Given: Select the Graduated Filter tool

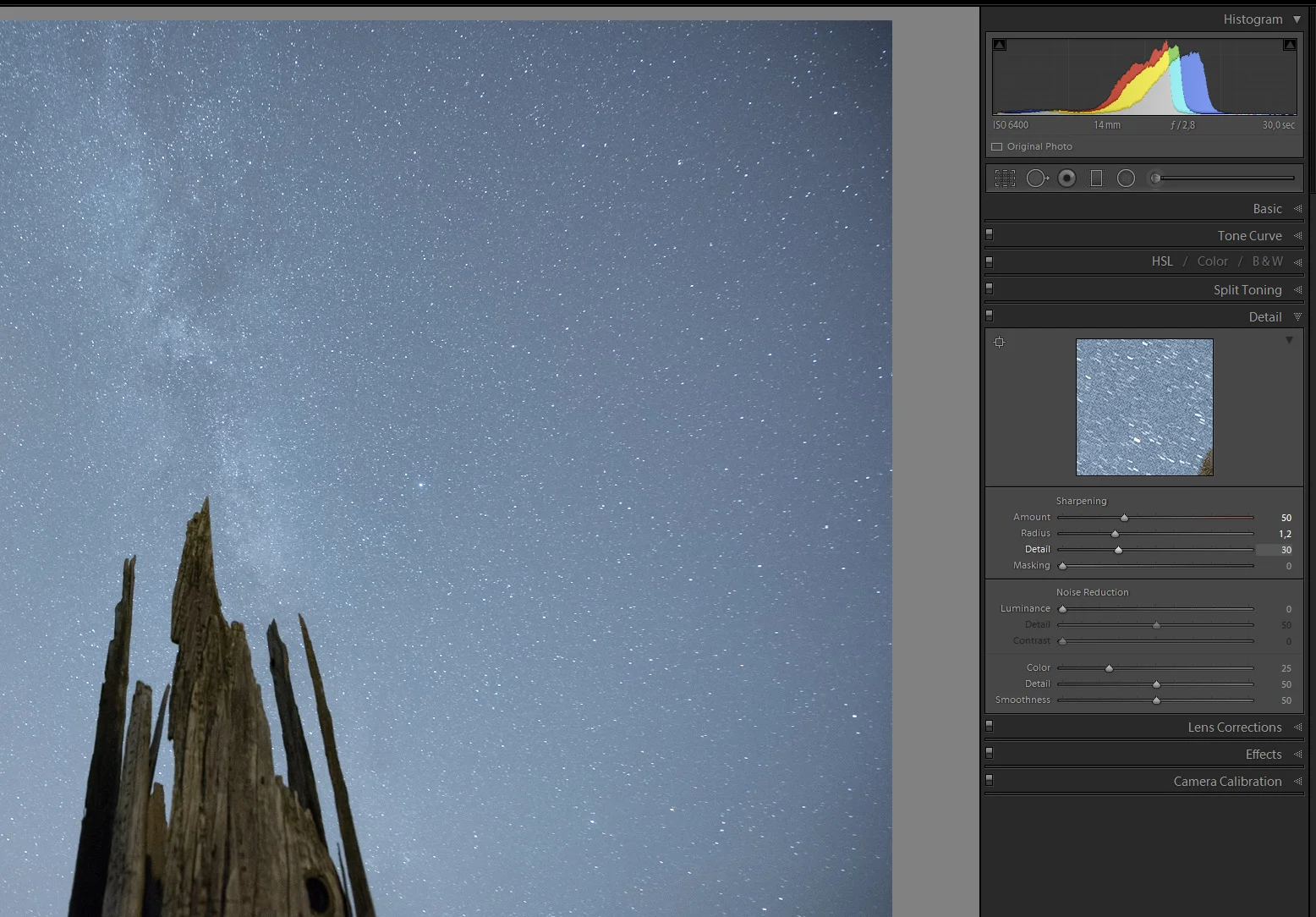Looking at the screenshot, I should coord(1096,178).
